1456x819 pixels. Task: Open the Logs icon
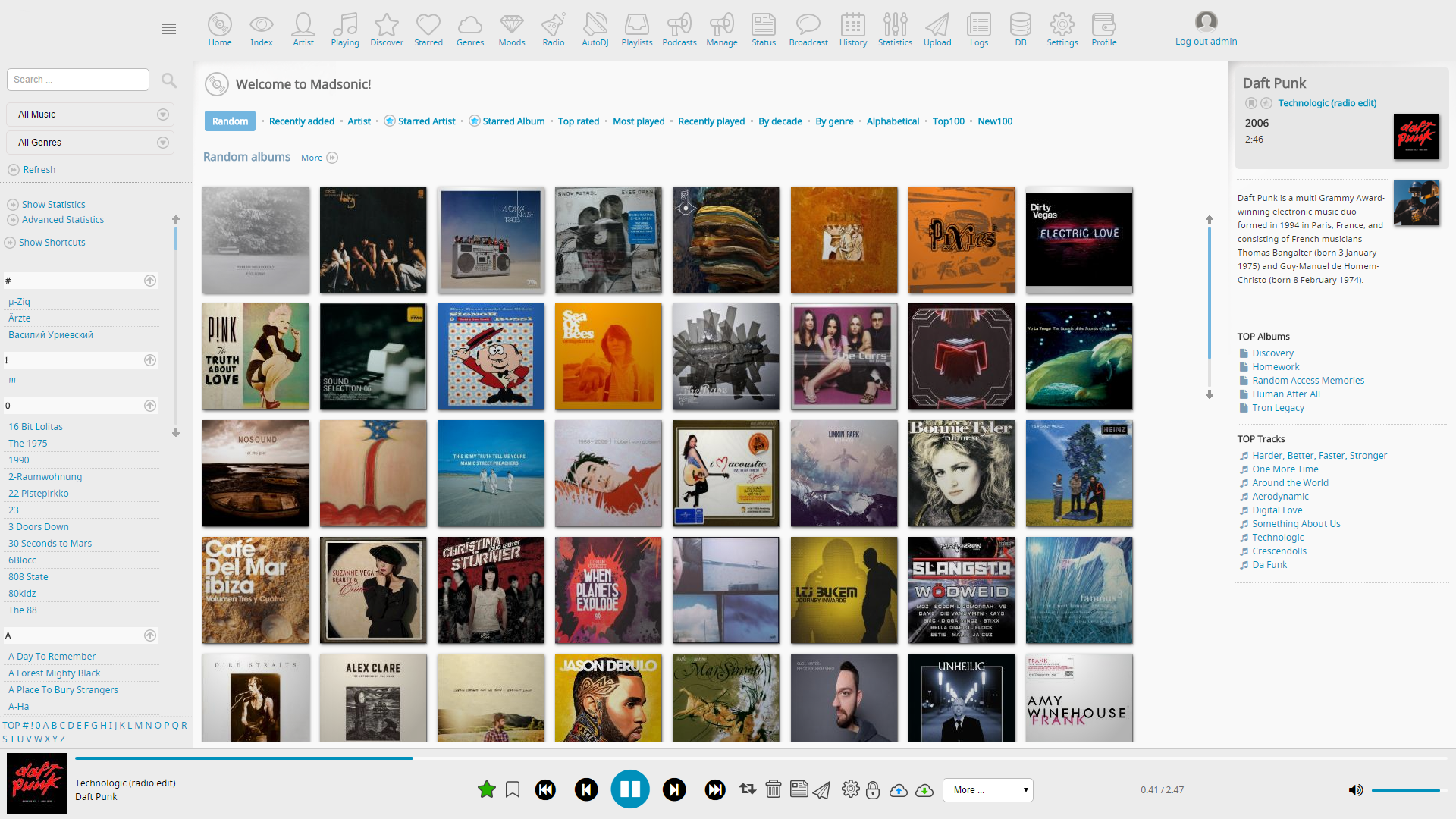(x=979, y=25)
